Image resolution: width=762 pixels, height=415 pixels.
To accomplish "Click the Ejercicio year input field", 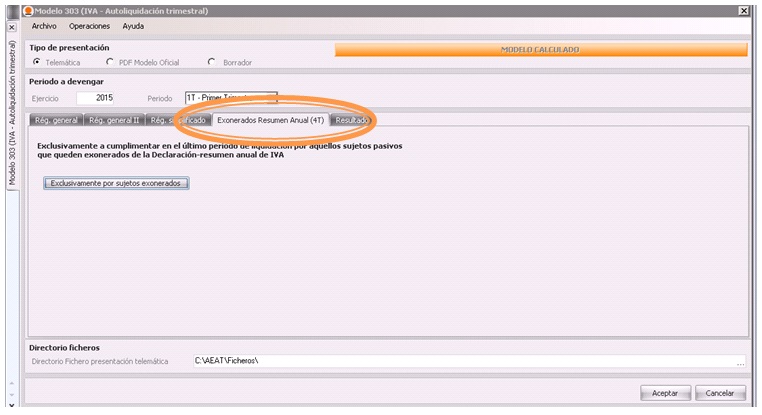I will [x=96, y=98].
